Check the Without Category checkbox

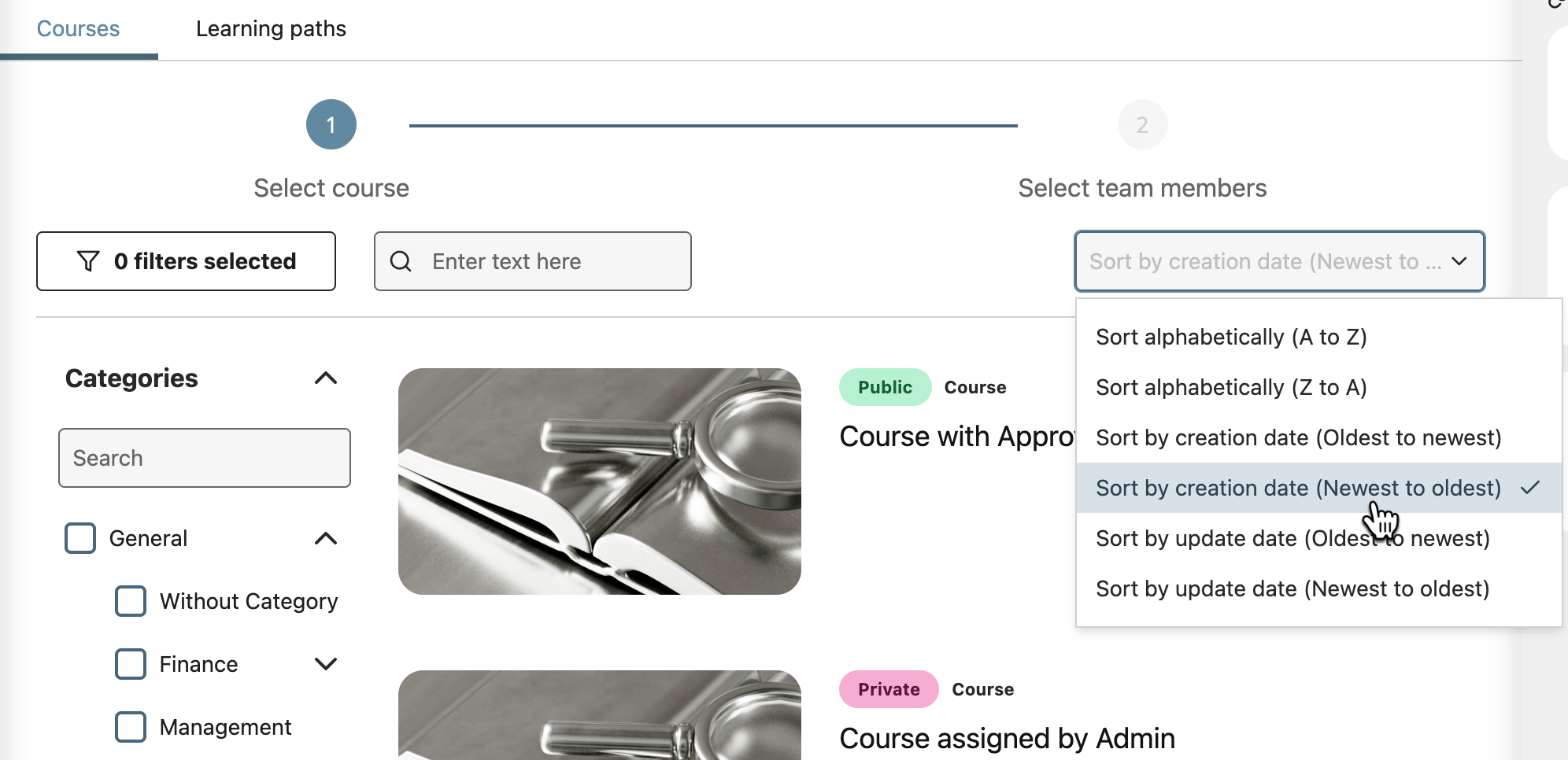(x=131, y=601)
